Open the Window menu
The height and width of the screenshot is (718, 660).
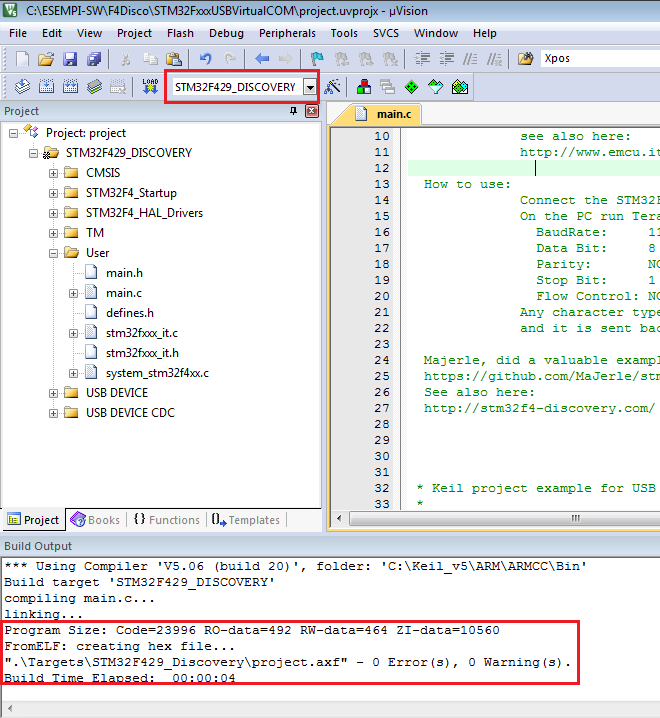pos(436,33)
